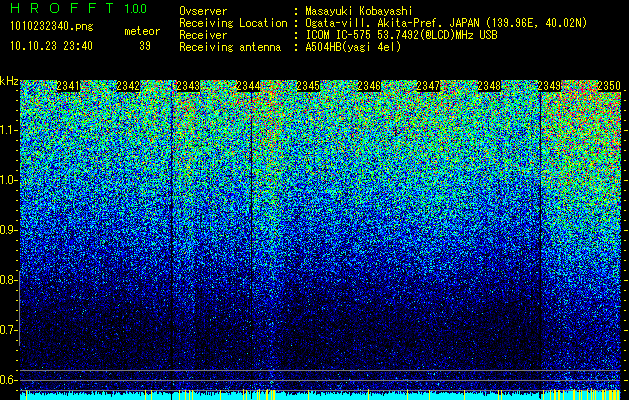Click the HROFFT 1.0.0 title text
This screenshot has width=629, height=400.
78,8
